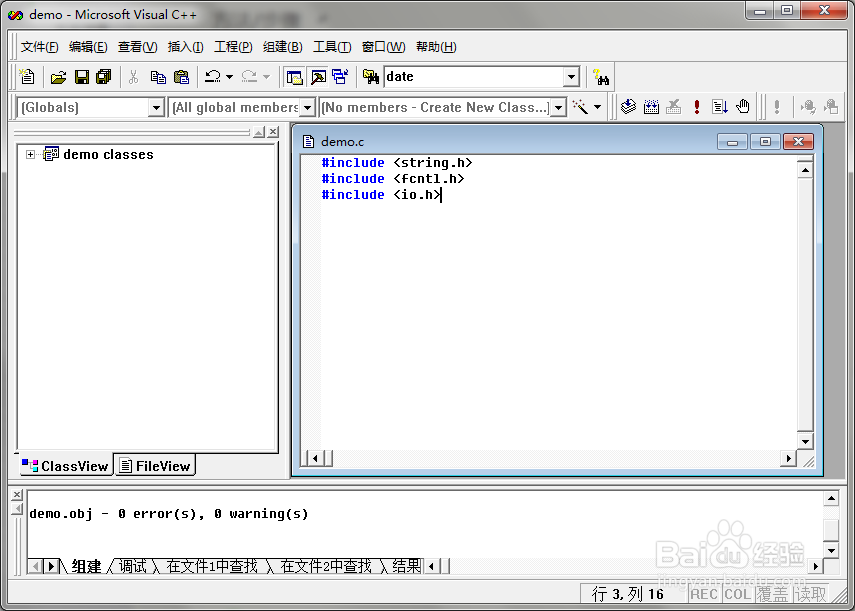The width and height of the screenshot is (855, 611).
Task: Click the Save All icon
Action: click(x=104, y=77)
